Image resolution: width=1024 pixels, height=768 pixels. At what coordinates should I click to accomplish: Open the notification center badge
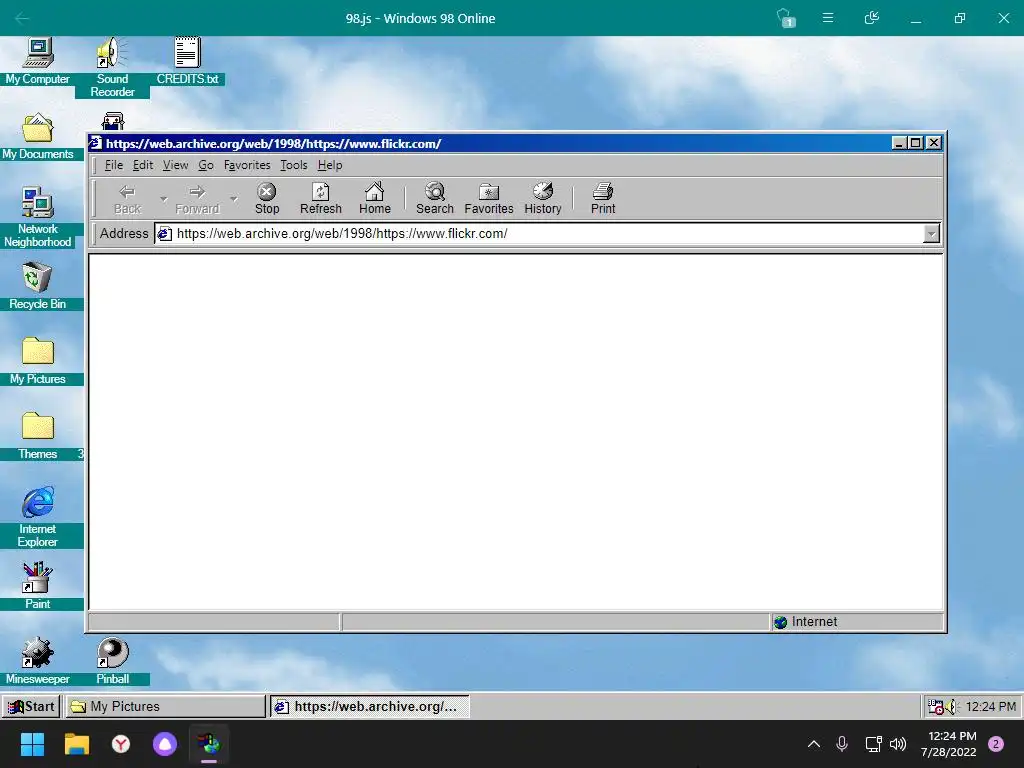[x=996, y=744]
